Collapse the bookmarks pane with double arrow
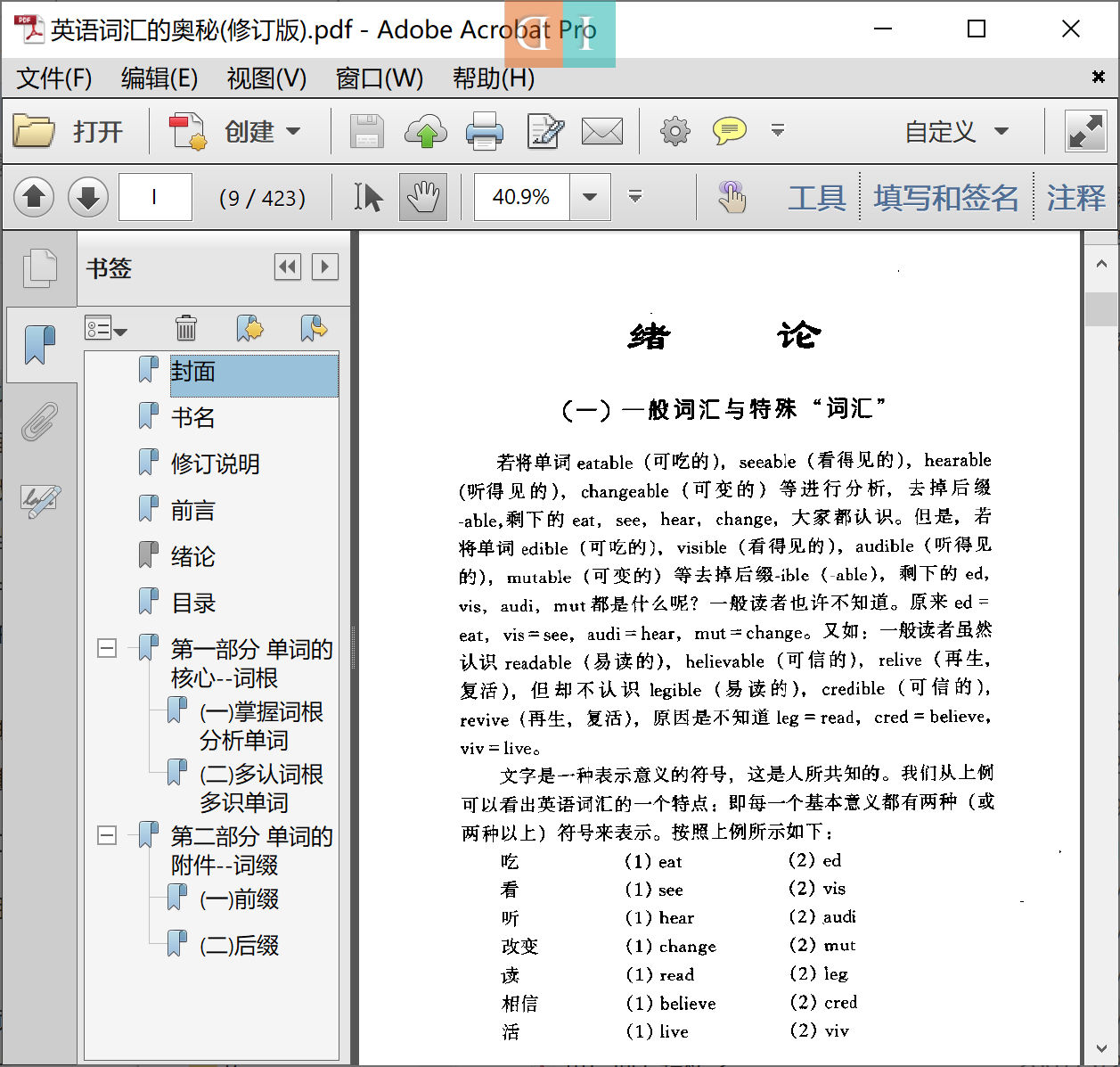The image size is (1120, 1067). 288,267
